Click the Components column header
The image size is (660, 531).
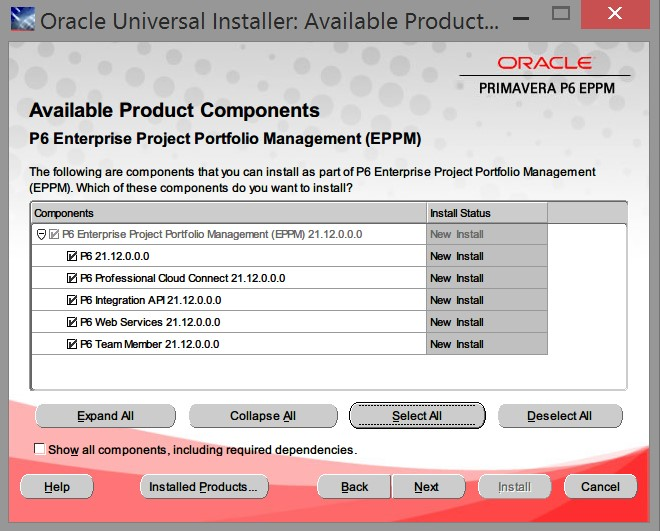pos(229,213)
